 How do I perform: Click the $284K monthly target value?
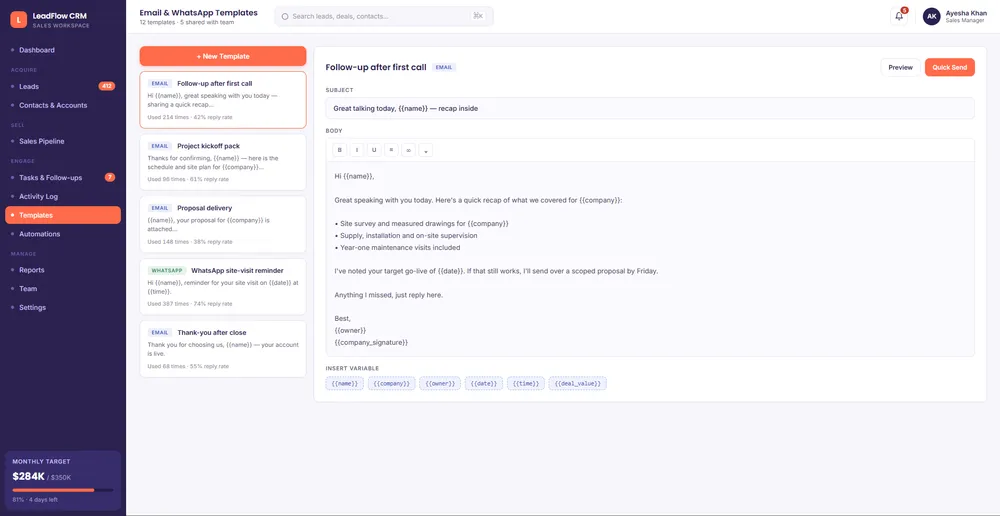(28, 476)
